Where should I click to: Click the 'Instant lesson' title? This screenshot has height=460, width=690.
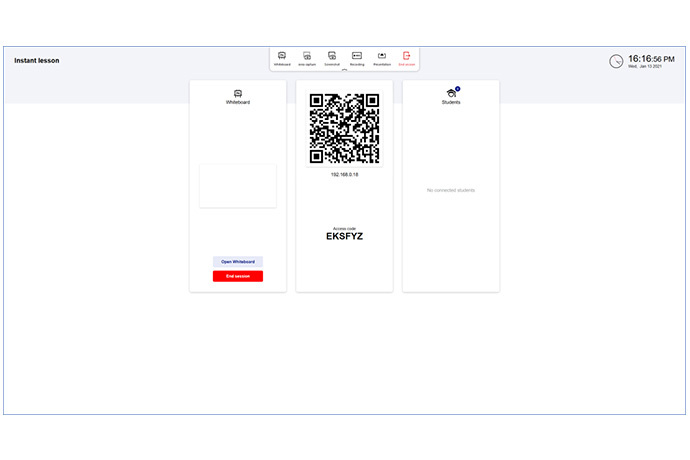37,61
